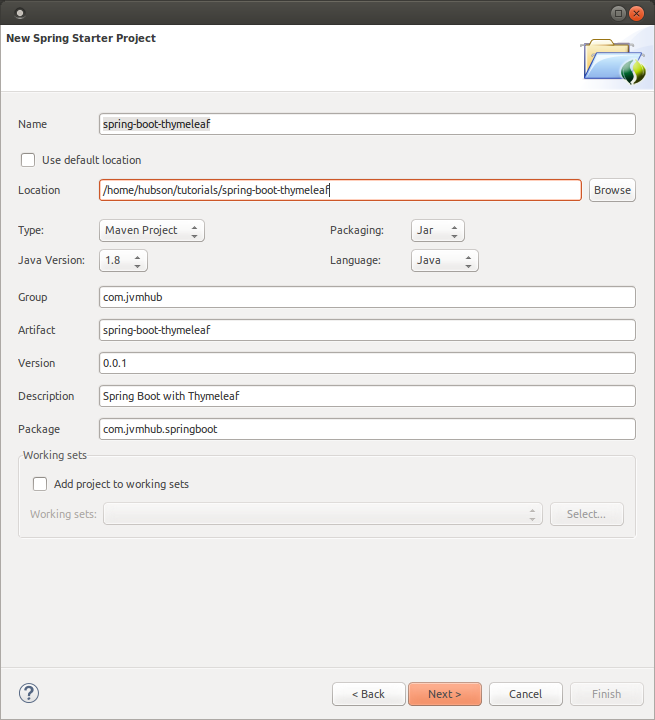Open the Language dropdown showing Java
This screenshot has width=655, height=720.
pos(445,261)
